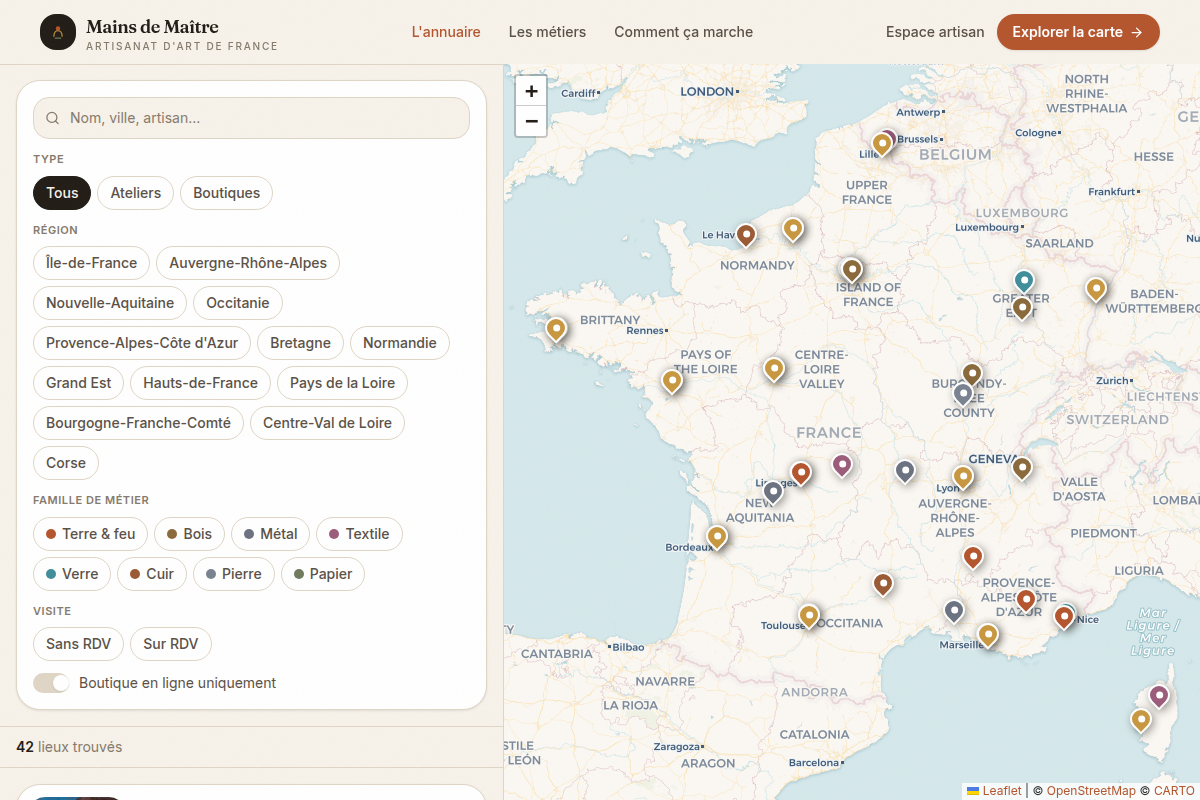Filter by Nouvelle-Aquitaine region

pyautogui.click(x=110, y=303)
